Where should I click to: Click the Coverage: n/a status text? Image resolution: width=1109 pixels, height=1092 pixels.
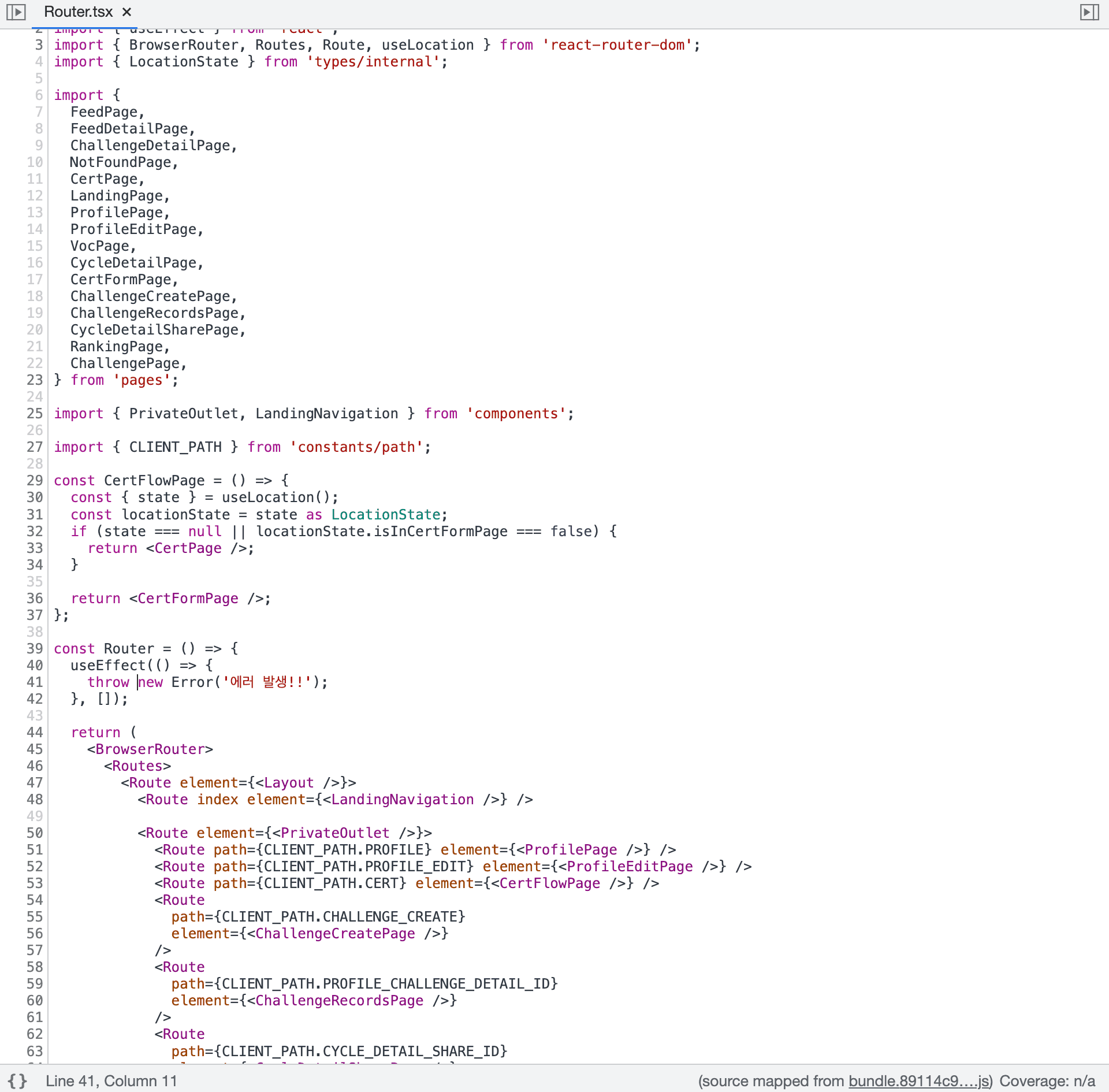1047,1081
